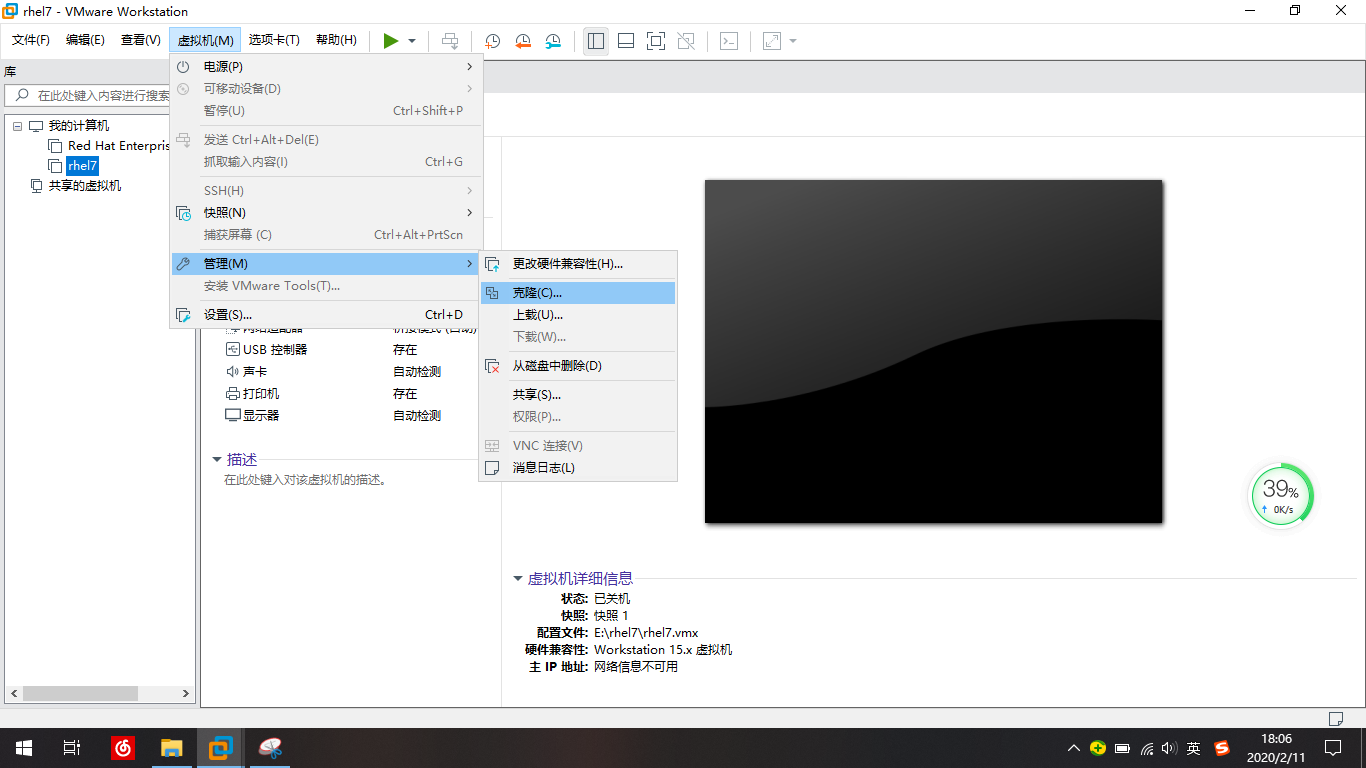Open the 查看(V) menu
1366x768 pixels.
(x=141, y=40)
